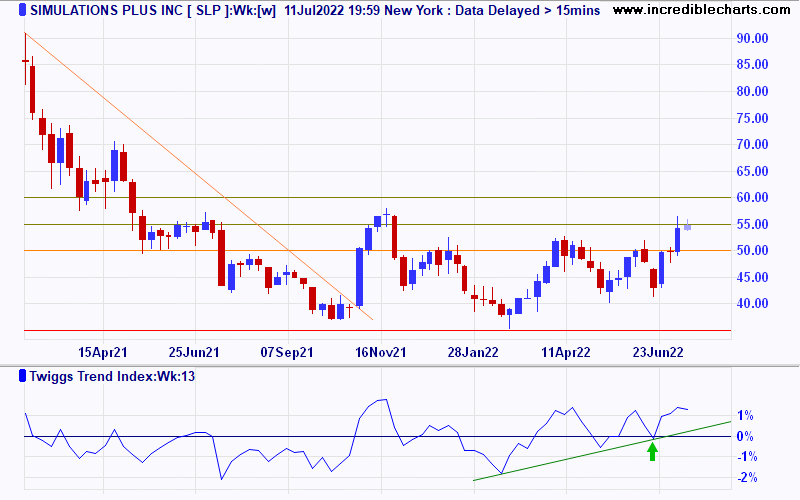Select the 07Sep21 date label

point(287,353)
